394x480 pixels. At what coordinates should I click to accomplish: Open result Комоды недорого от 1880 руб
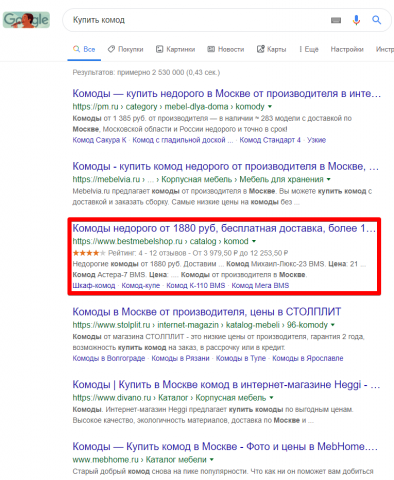tap(224, 228)
